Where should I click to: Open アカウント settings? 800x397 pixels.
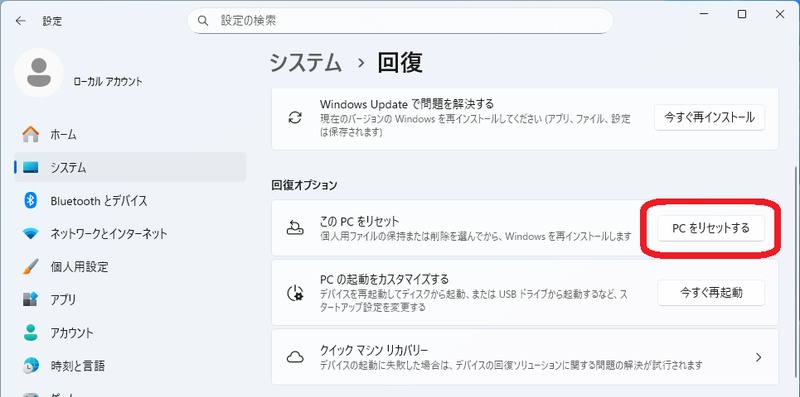130,333
